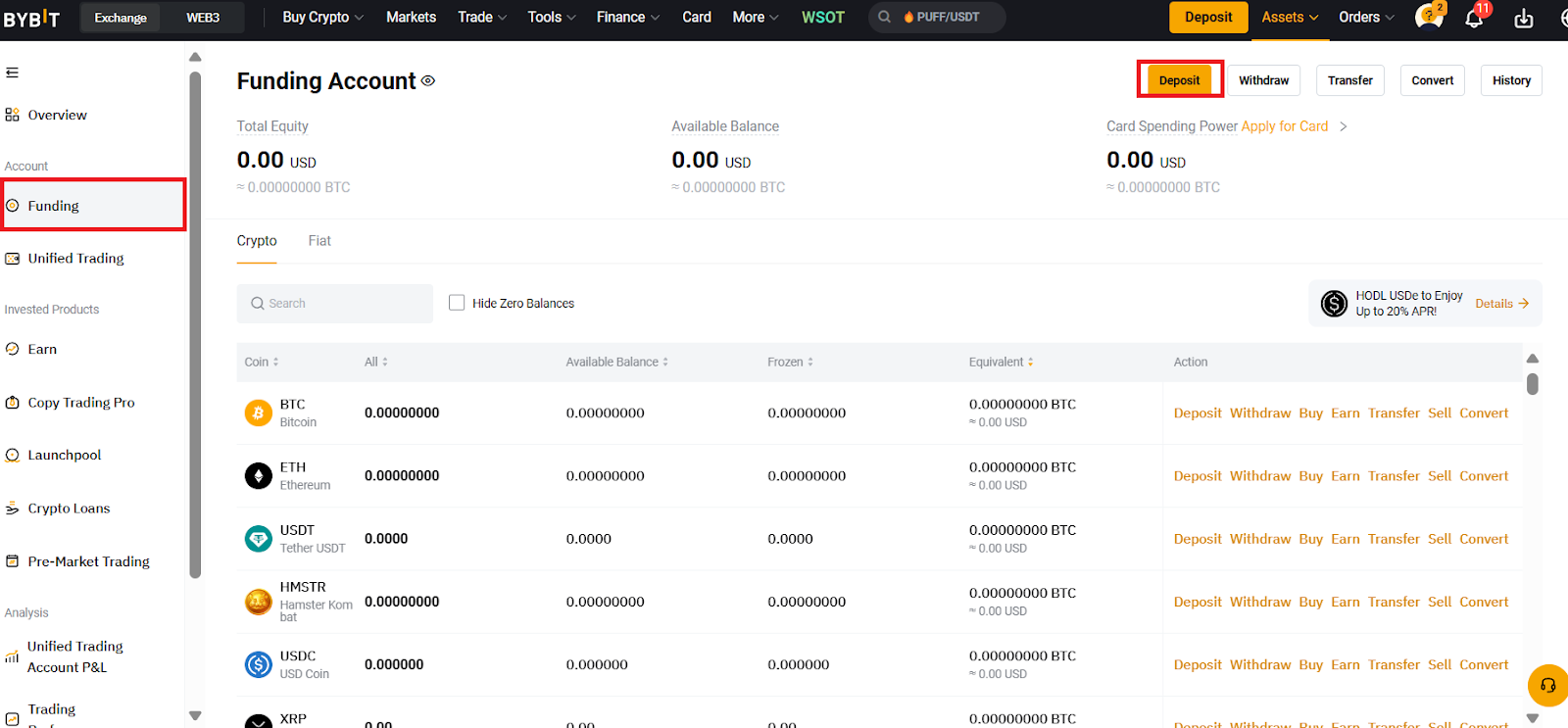Click Apply for Card link
Image resolution: width=1568 pixels, height=728 pixels.
click(x=1284, y=126)
